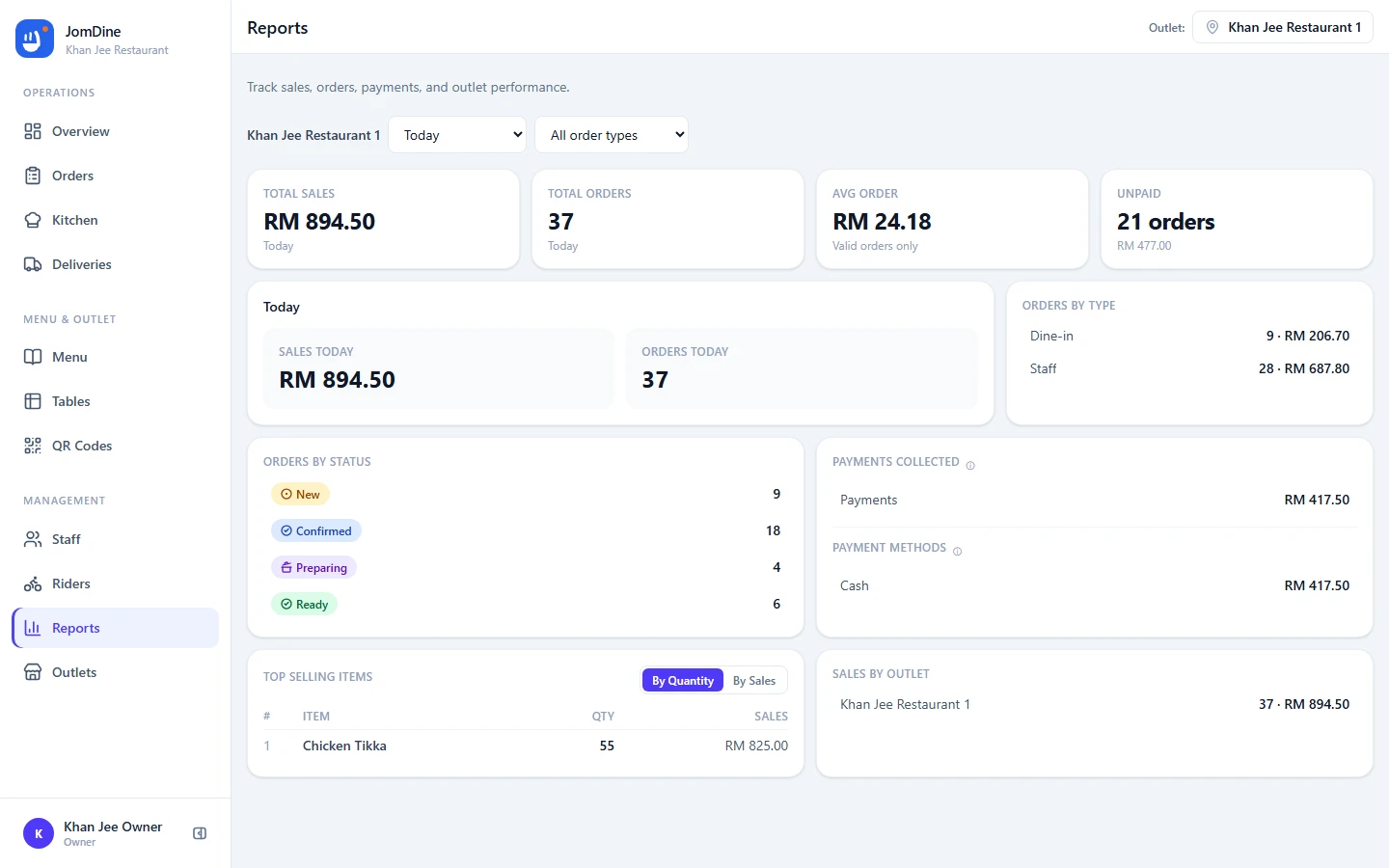Click the outlet location pin icon

1212,27
